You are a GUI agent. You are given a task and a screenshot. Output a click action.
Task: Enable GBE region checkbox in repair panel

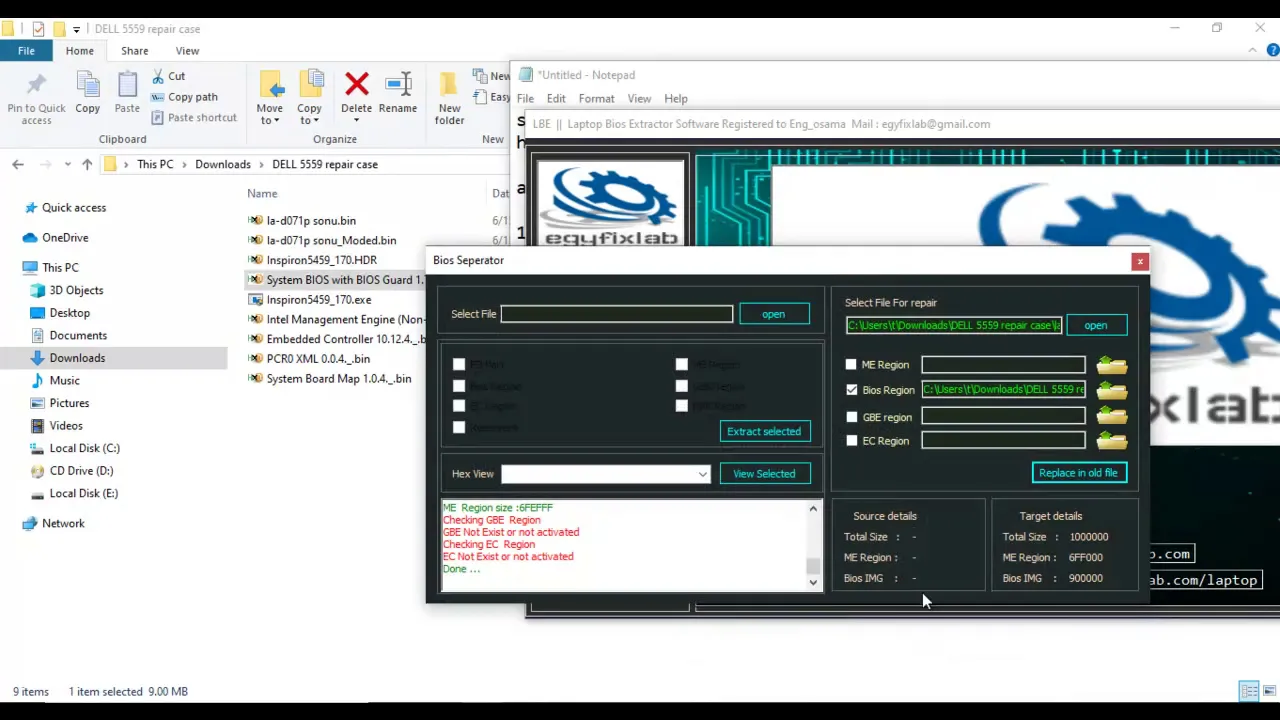pyautogui.click(x=851, y=417)
